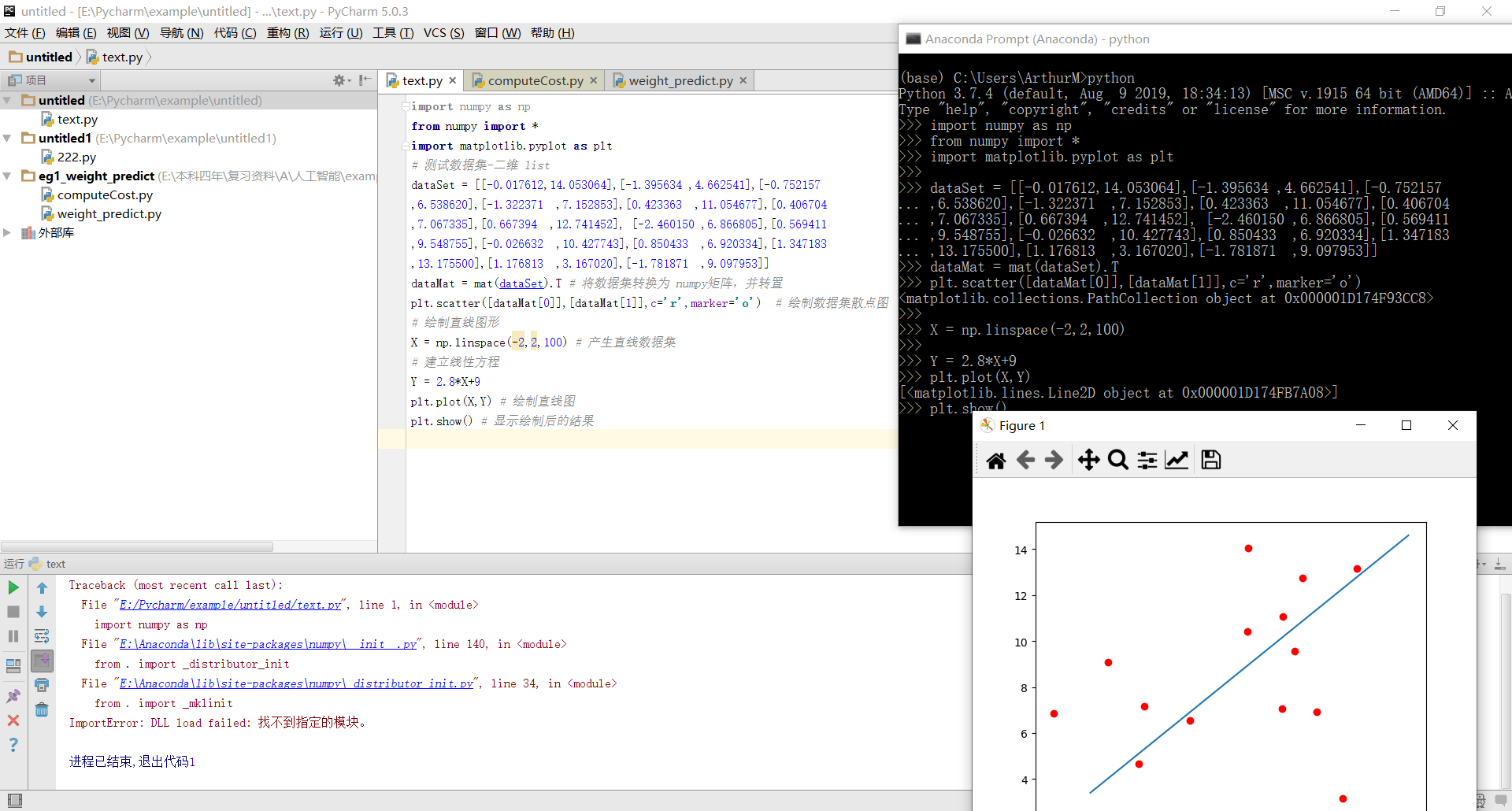
Task: Expand the 外部库 external libraries node
Action: 7,233
